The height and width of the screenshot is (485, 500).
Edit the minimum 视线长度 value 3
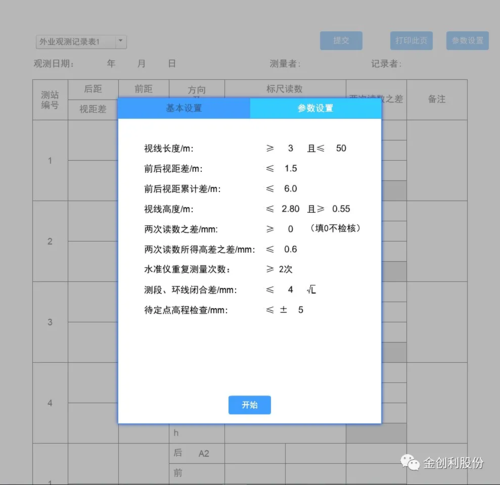(x=290, y=148)
